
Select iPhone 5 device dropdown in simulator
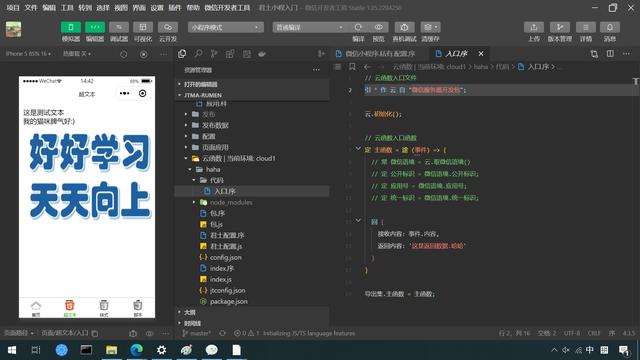(28, 54)
